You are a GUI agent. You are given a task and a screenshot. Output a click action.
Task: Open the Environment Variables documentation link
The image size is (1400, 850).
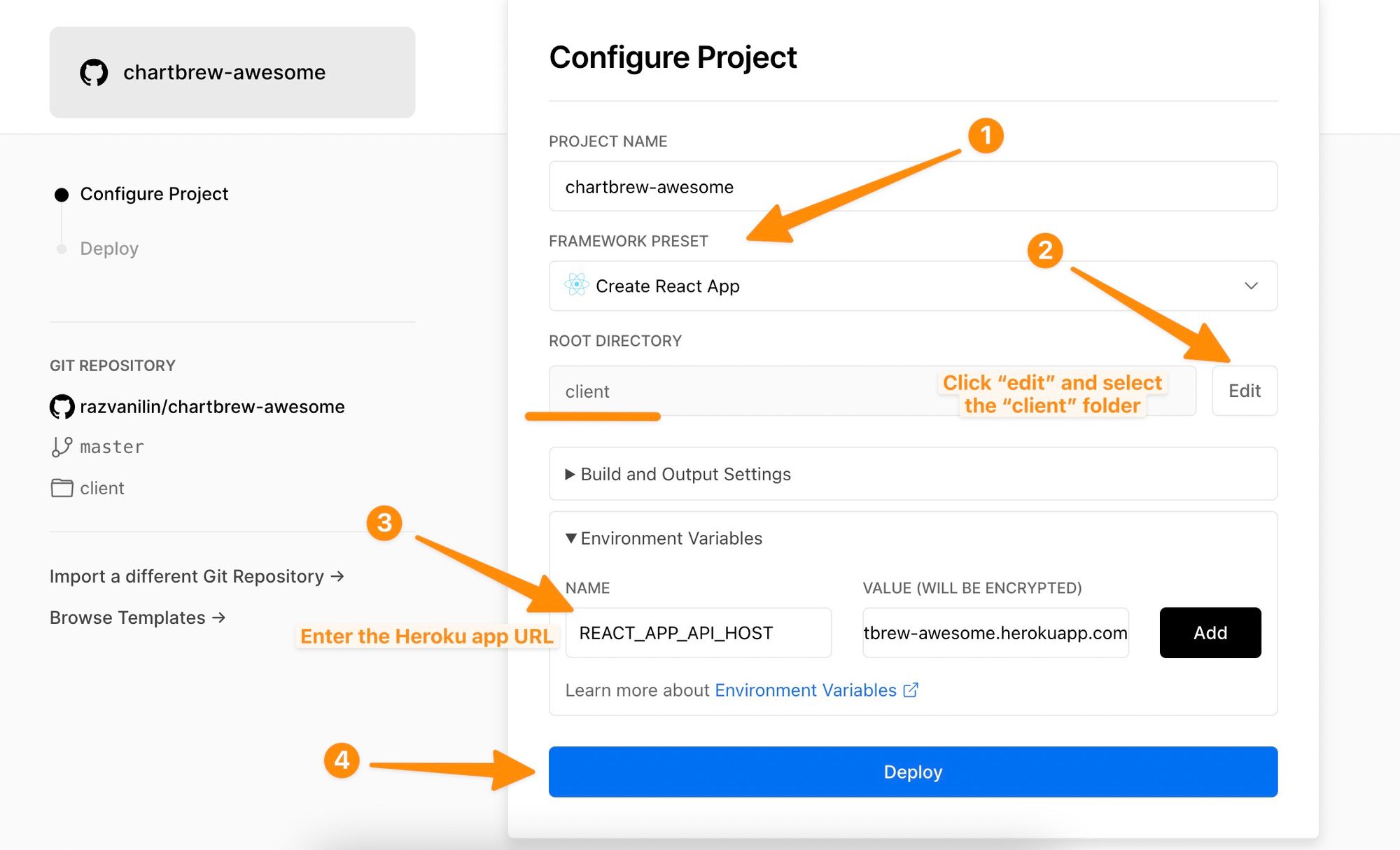point(805,690)
